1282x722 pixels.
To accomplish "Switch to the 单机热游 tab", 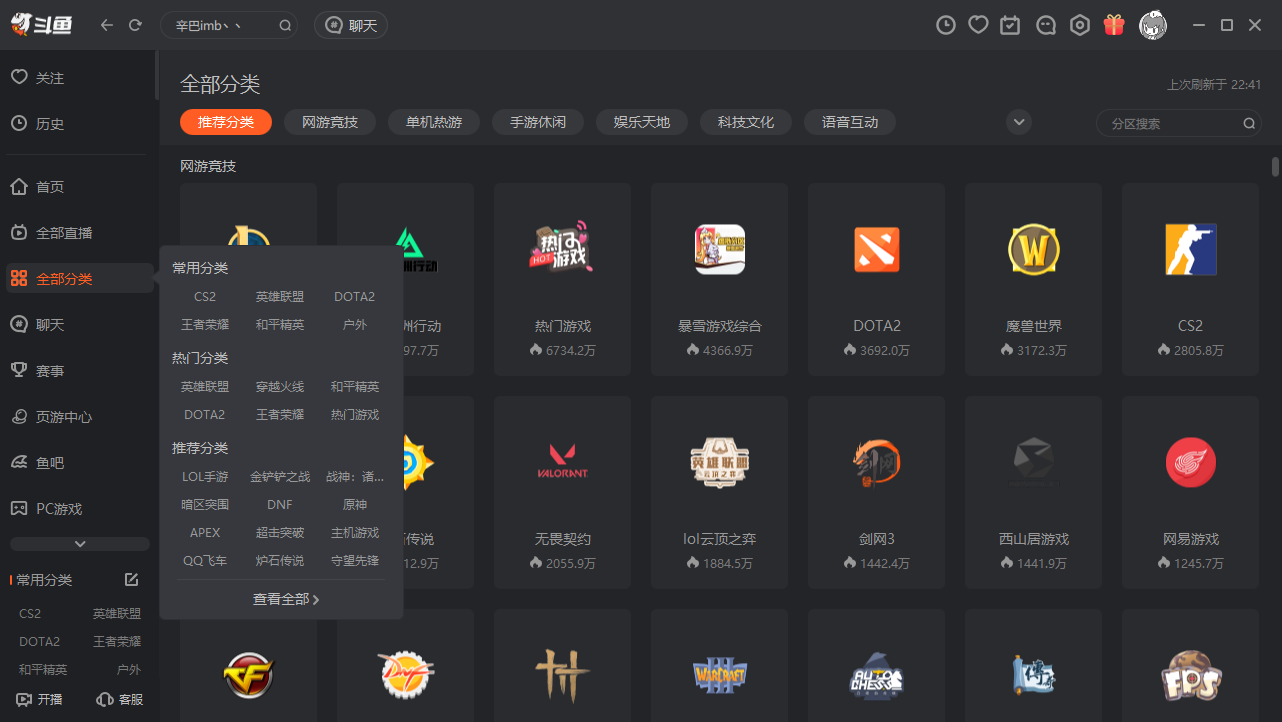I will pos(434,122).
